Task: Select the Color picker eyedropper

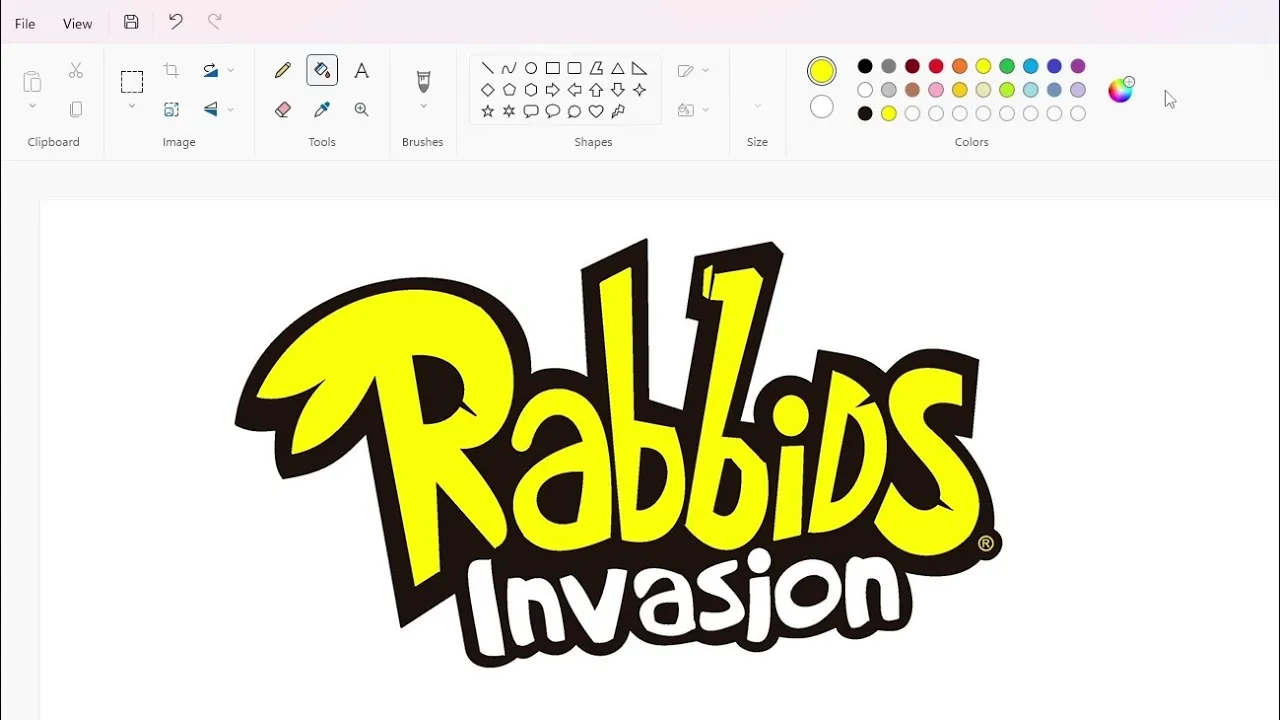Action: click(x=322, y=109)
